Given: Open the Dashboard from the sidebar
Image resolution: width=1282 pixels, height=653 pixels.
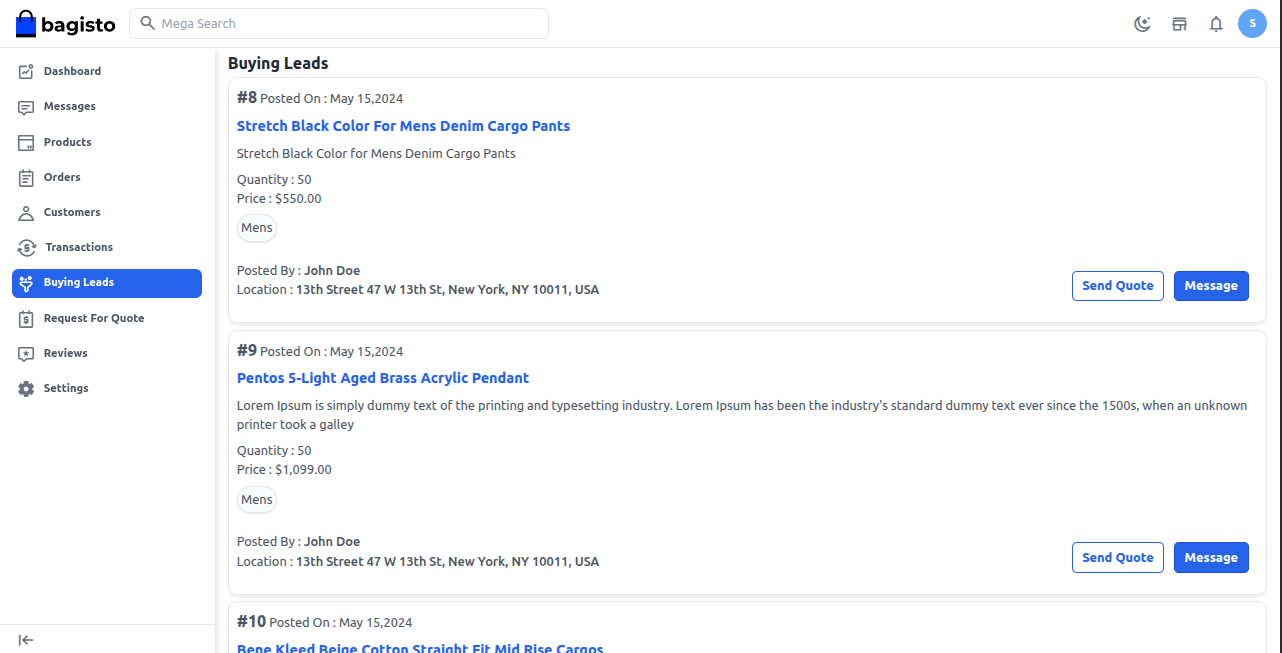Looking at the screenshot, I should pyautogui.click(x=72, y=71).
